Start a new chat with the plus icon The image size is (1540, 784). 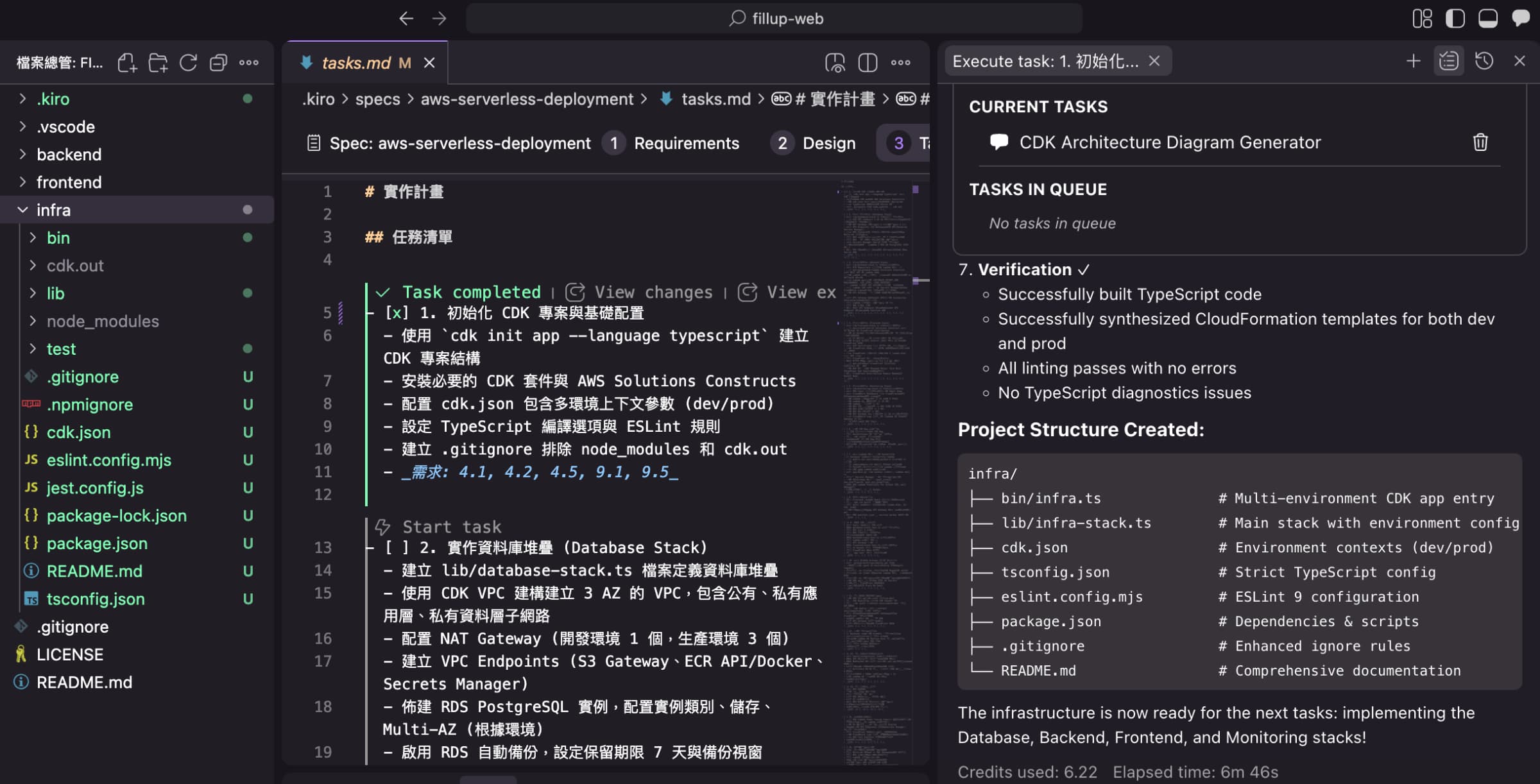click(x=1413, y=61)
